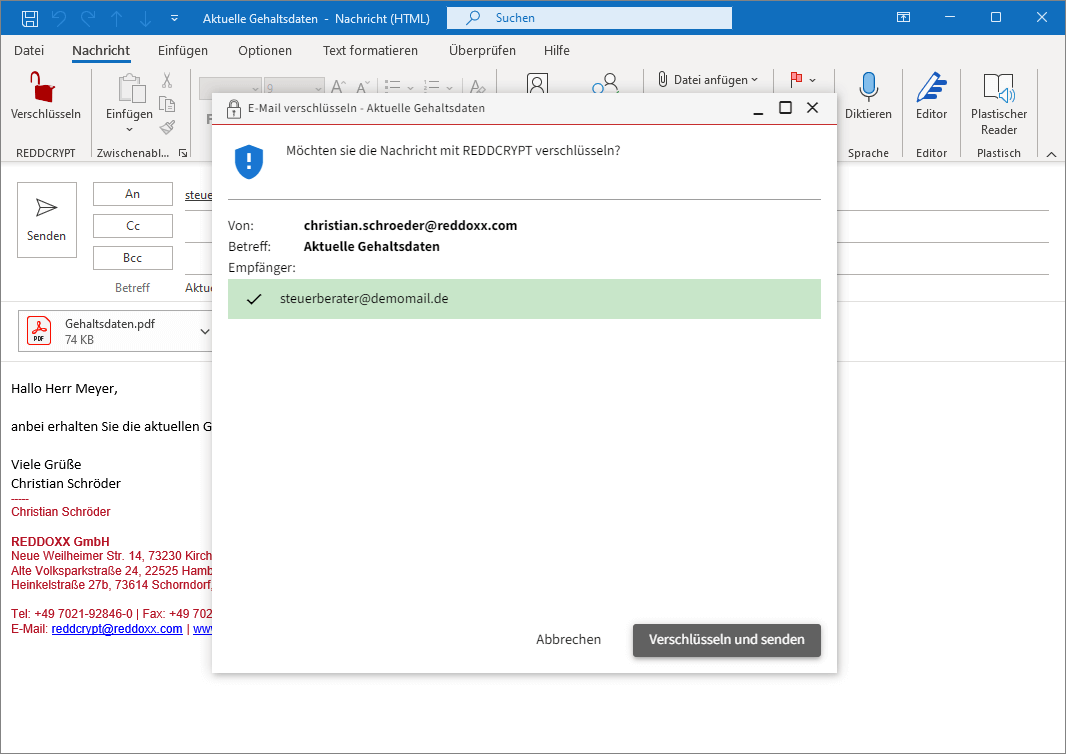1066x754 pixels.
Task: Select recipient steuerberater@demomail.de row
Action: point(524,298)
